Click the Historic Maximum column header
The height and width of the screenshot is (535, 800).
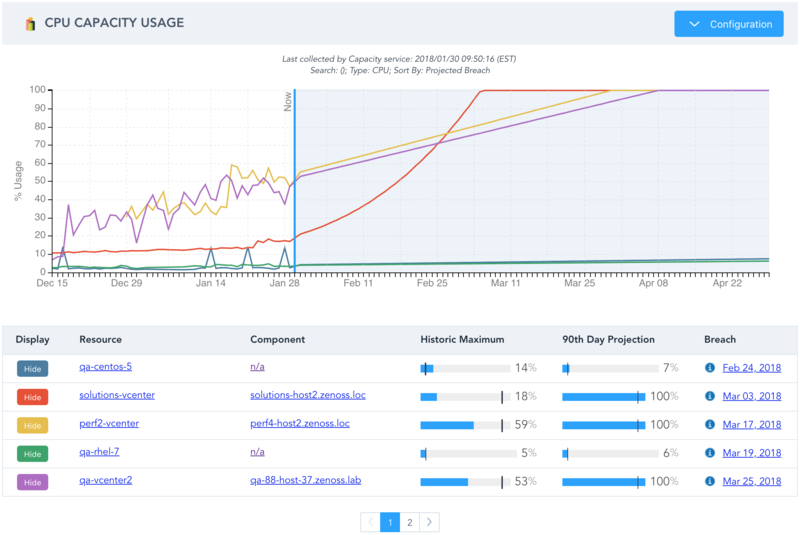(x=462, y=340)
